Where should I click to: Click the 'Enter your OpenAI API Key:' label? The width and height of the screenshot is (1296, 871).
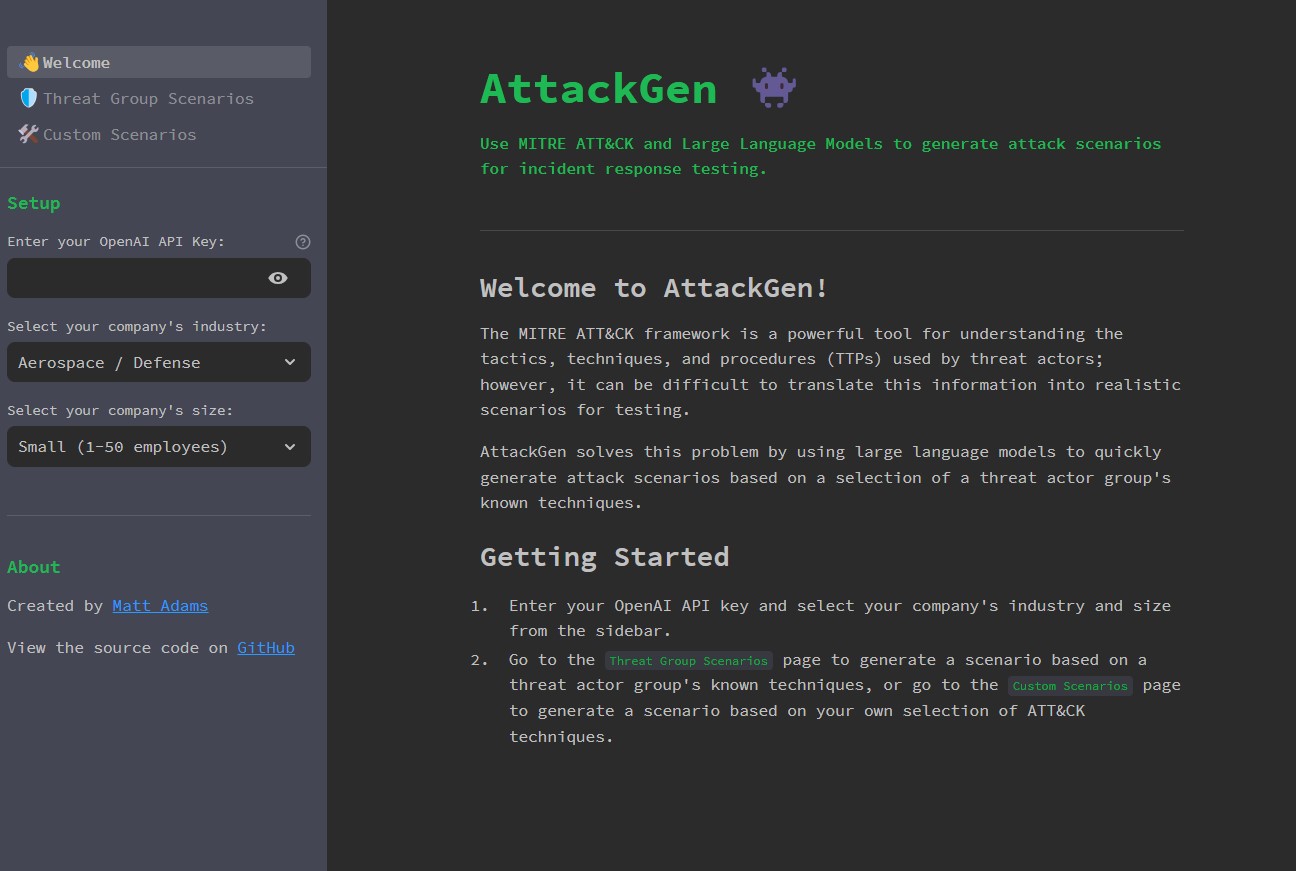[x=116, y=242]
